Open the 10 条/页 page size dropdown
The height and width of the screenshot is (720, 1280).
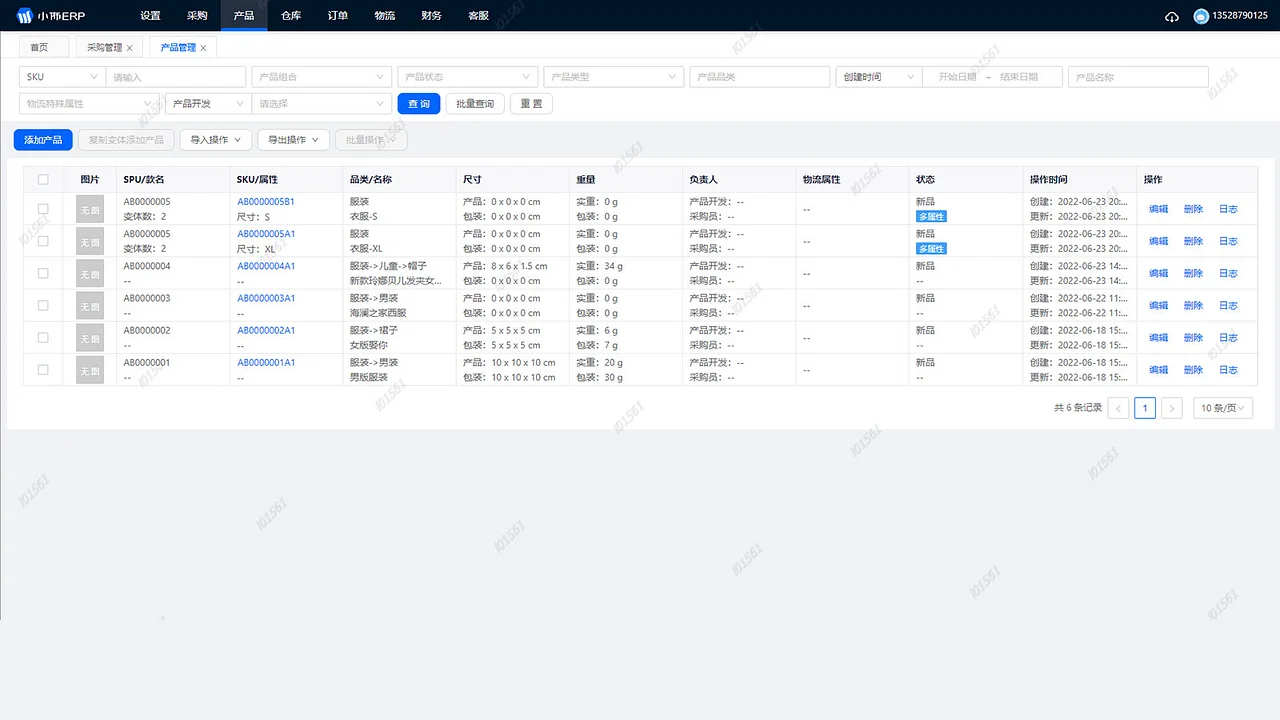click(x=1221, y=408)
